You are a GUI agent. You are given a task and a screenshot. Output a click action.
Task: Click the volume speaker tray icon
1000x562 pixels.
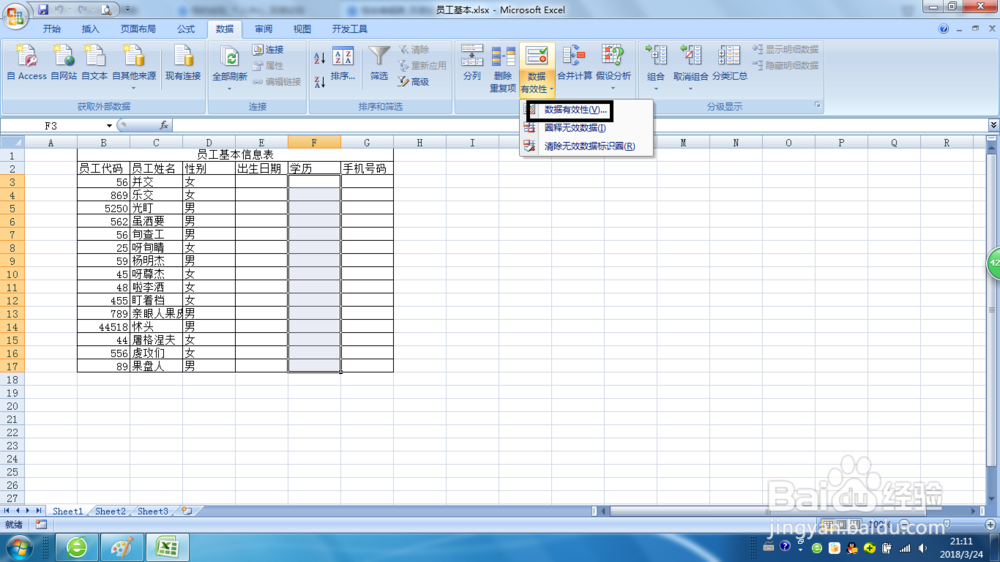pos(922,548)
